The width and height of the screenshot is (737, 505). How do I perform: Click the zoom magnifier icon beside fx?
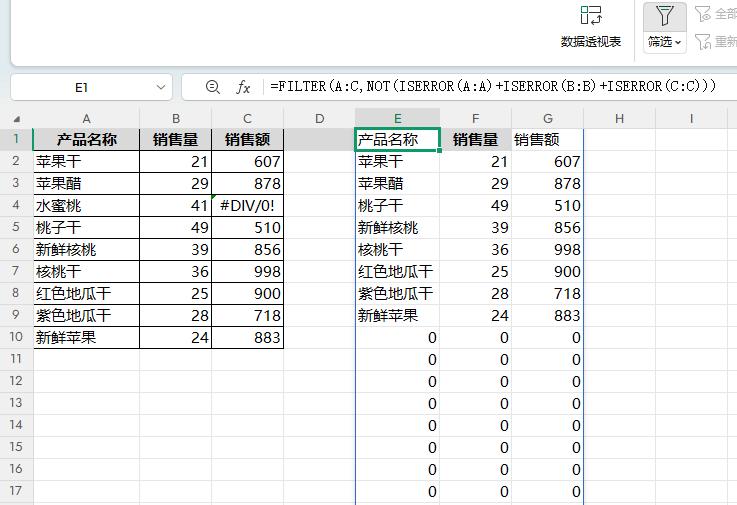click(x=212, y=87)
